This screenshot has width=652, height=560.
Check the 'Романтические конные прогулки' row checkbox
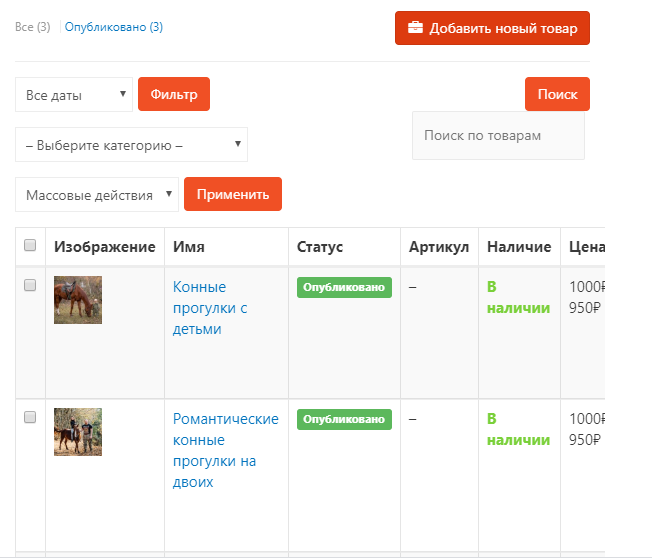point(30,417)
